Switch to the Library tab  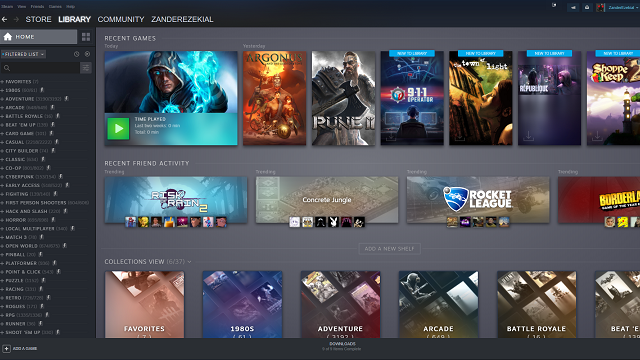click(x=74, y=19)
